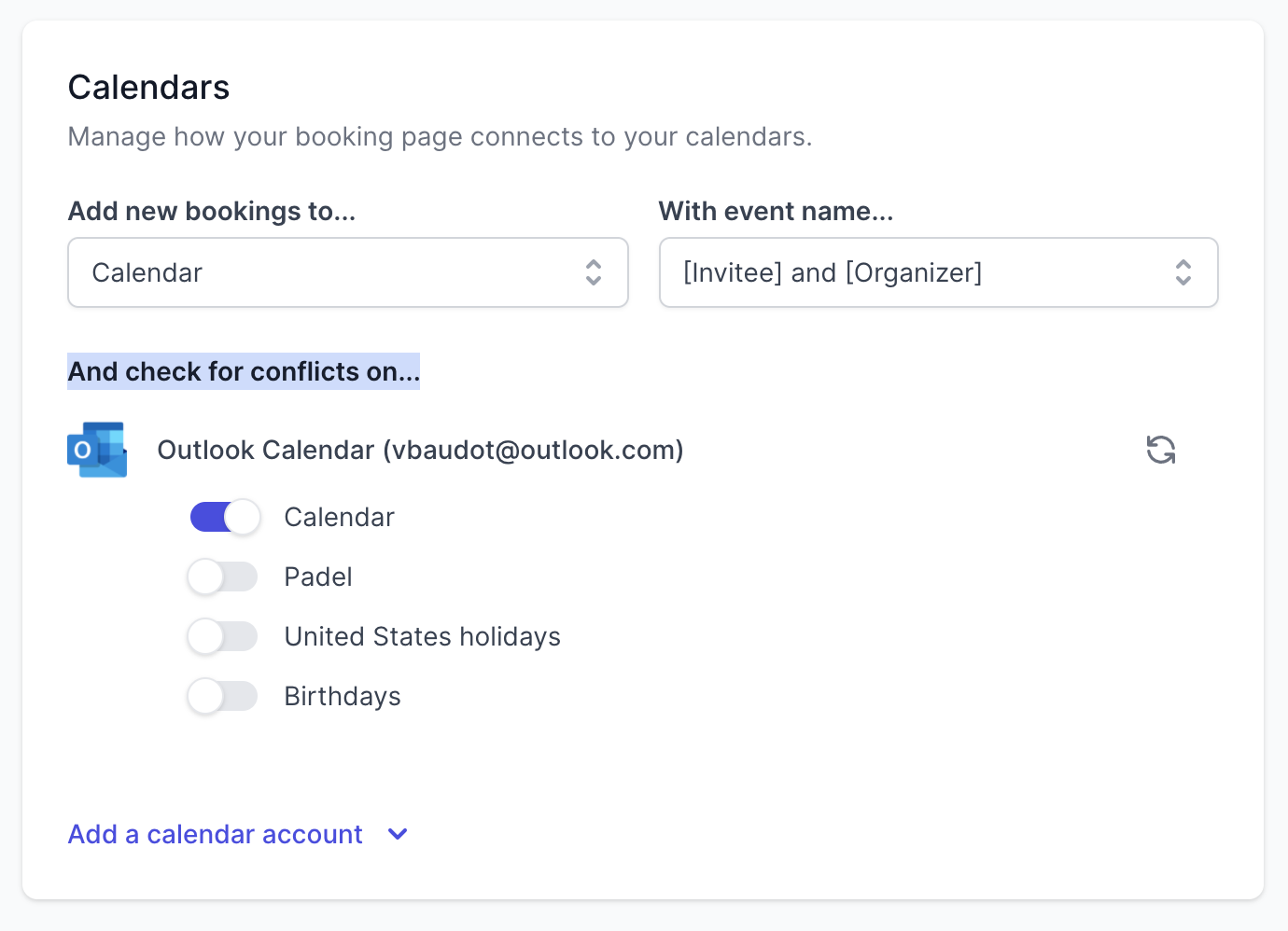Click up-down arrows in event name select

1183,272
